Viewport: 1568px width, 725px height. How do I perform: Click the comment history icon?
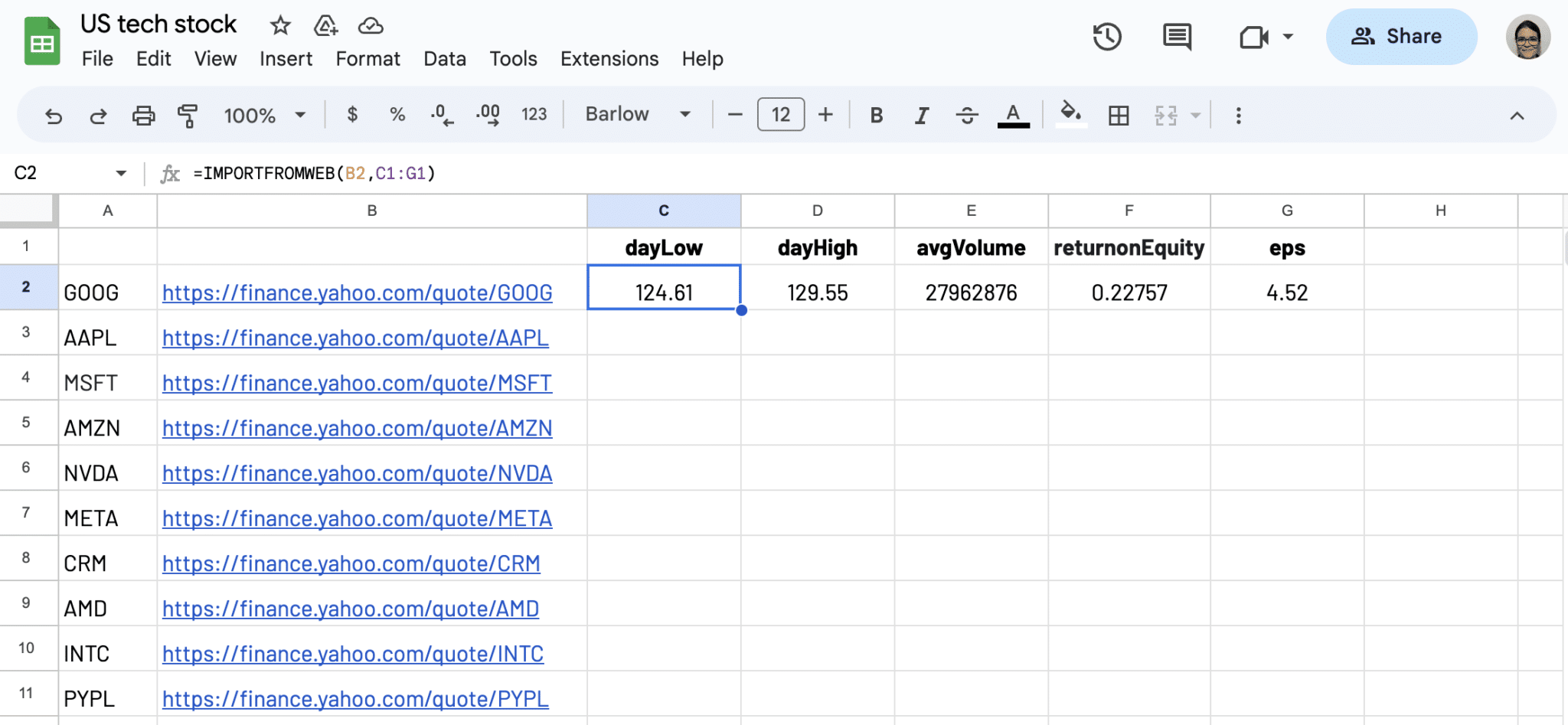pos(1177,36)
